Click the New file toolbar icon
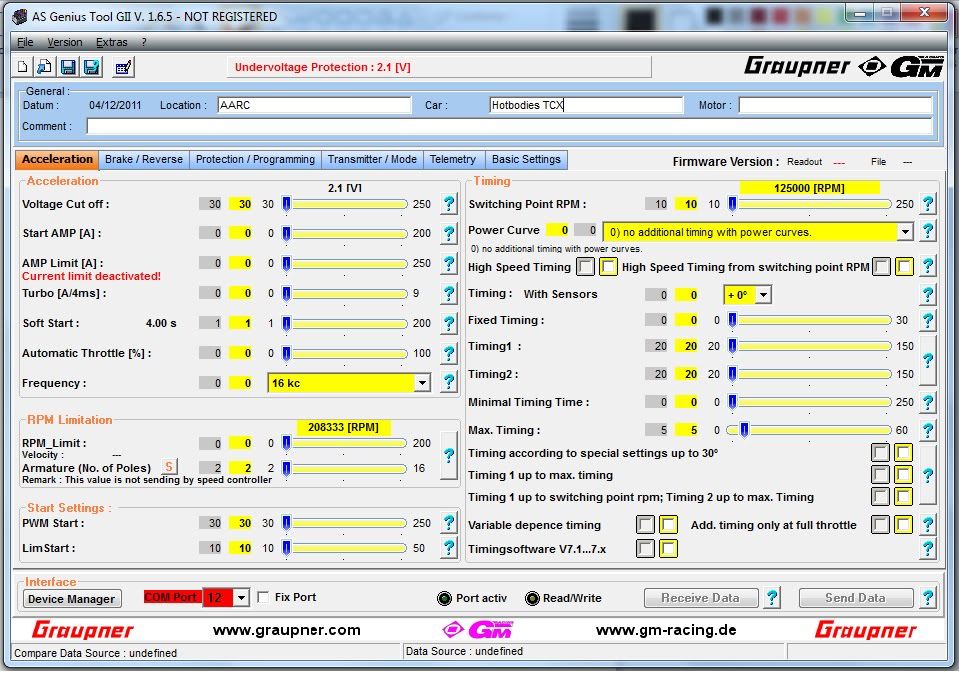Viewport: 959px width, 700px height. point(23,67)
